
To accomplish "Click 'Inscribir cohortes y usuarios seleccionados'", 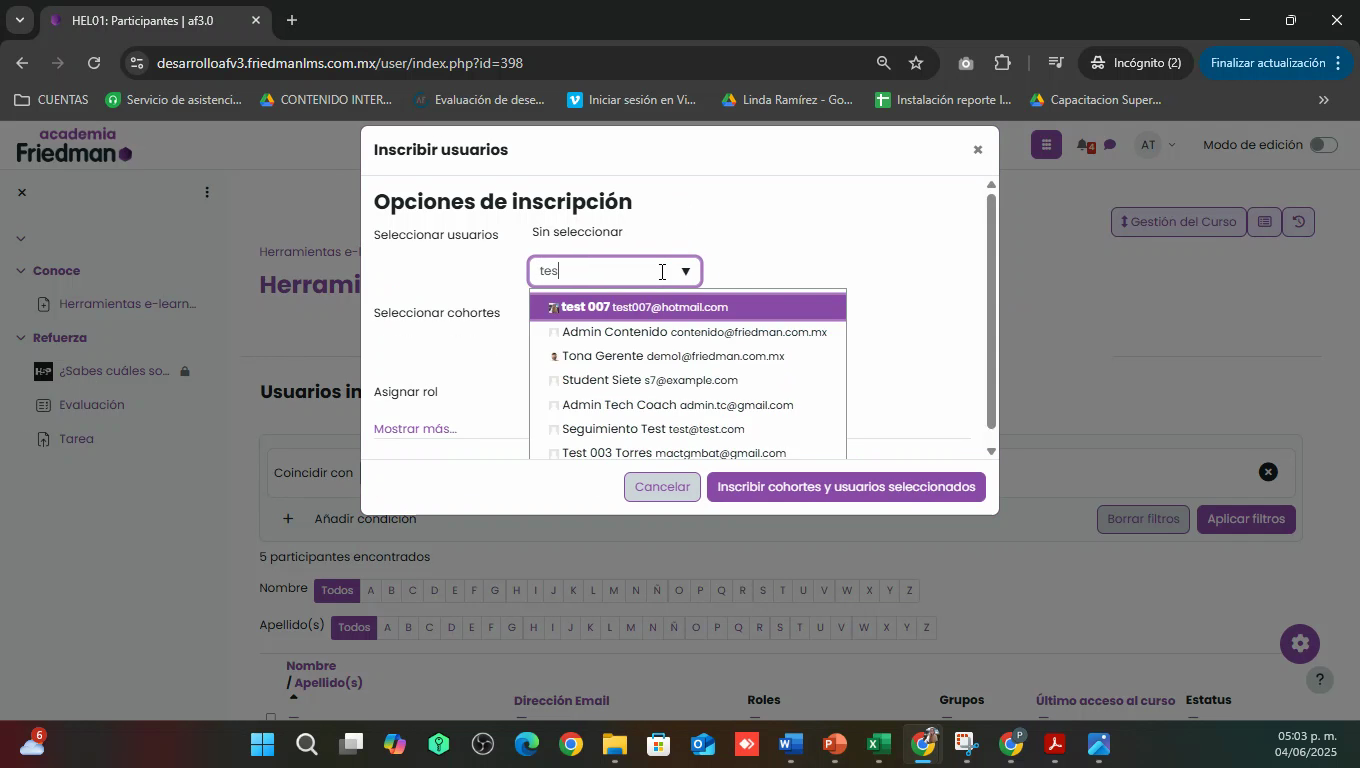I will pyautogui.click(x=846, y=487).
